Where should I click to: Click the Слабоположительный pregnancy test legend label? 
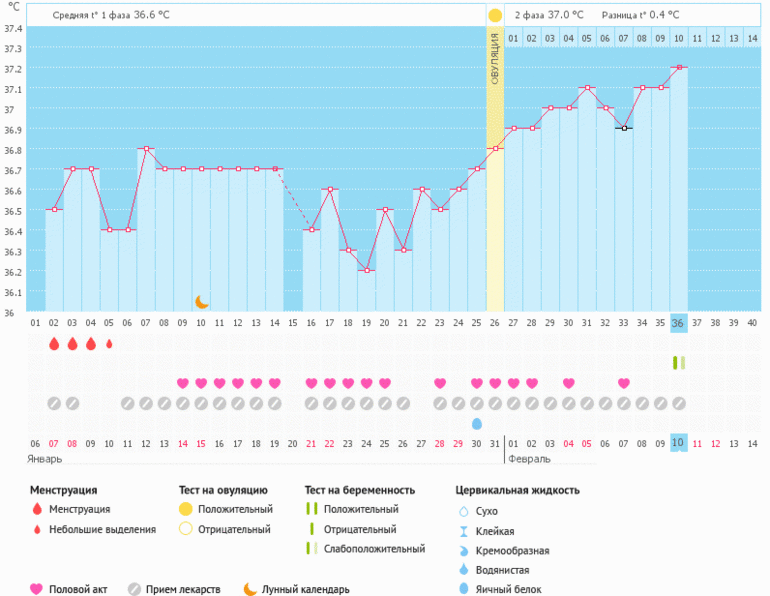tap(374, 549)
